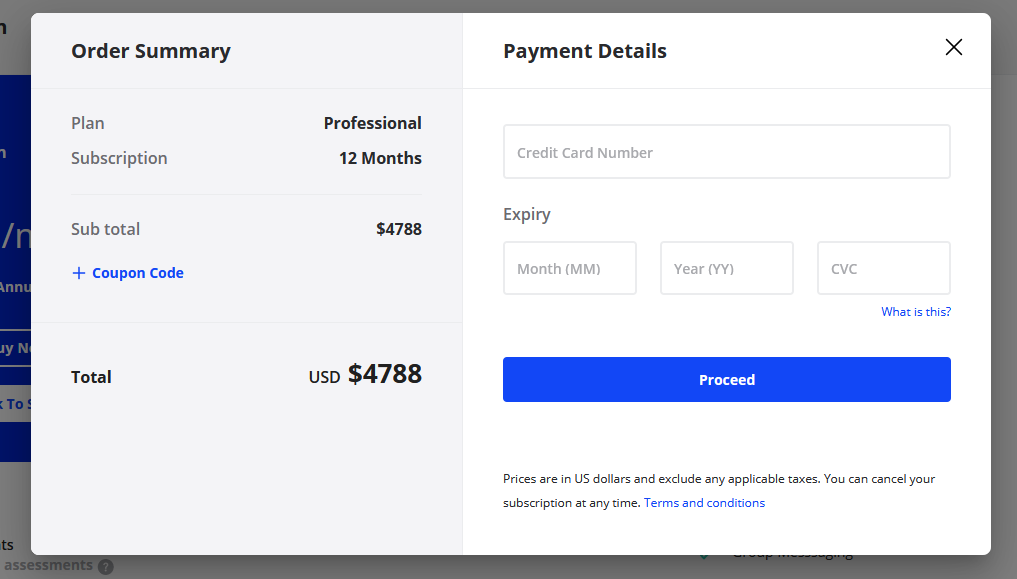Open the Terms and conditions link

(x=704, y=503)
